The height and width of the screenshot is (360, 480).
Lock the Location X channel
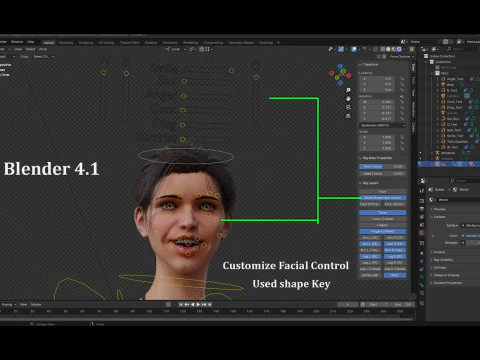pyautogui.click(x=402, y=79)
